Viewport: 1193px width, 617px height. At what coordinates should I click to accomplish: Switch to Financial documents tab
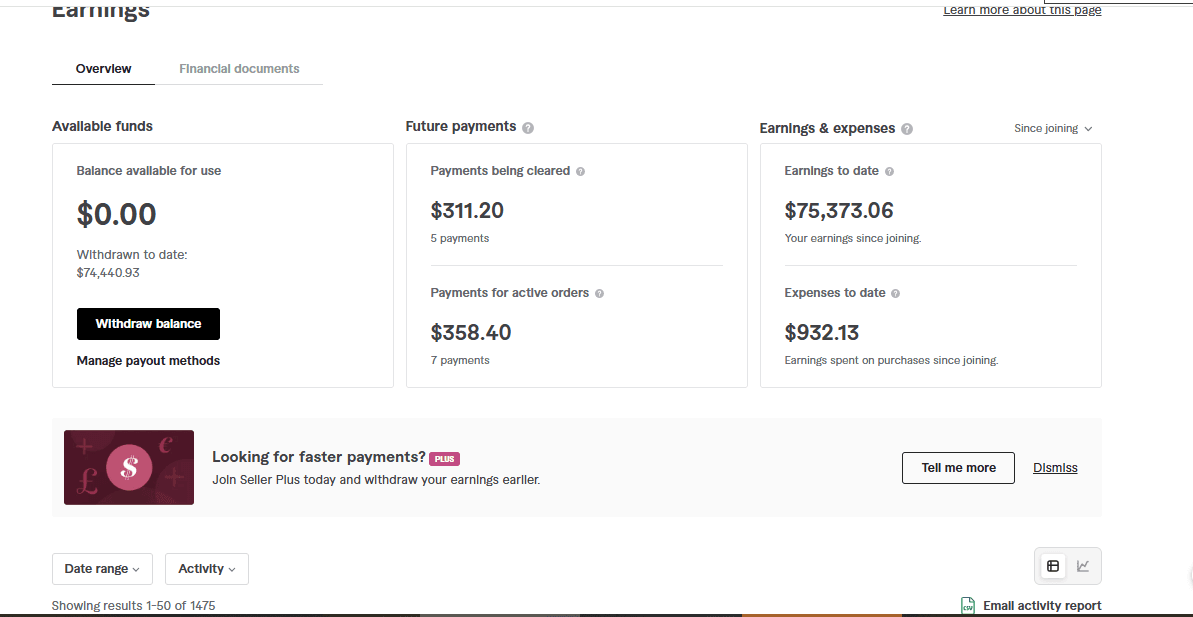tap(239, 69)
